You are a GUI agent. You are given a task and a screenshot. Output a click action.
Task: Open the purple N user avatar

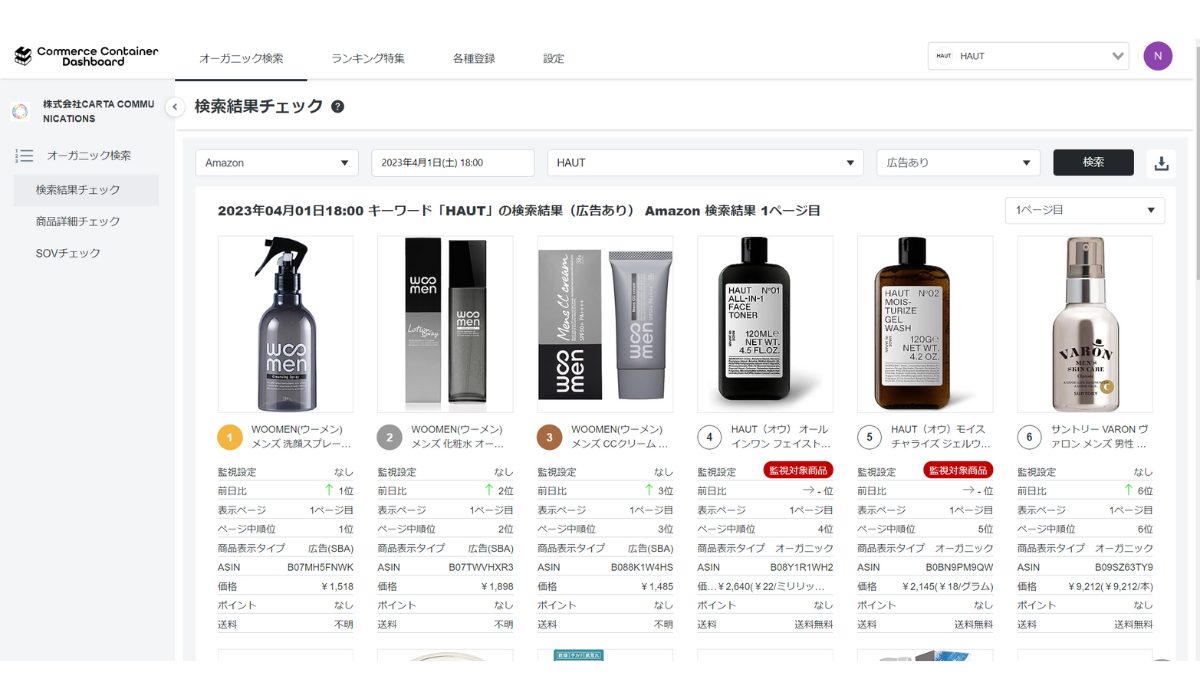[x=1158, y=56]
